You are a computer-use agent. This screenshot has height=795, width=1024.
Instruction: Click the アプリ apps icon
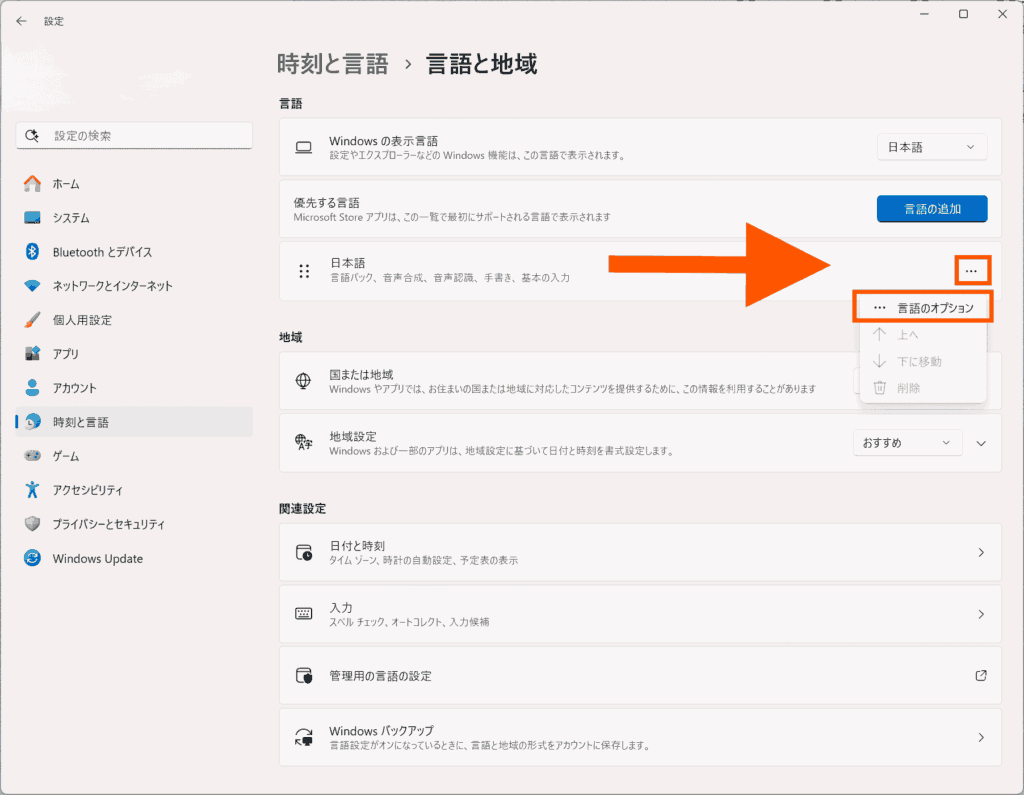[x=32, y=353]
